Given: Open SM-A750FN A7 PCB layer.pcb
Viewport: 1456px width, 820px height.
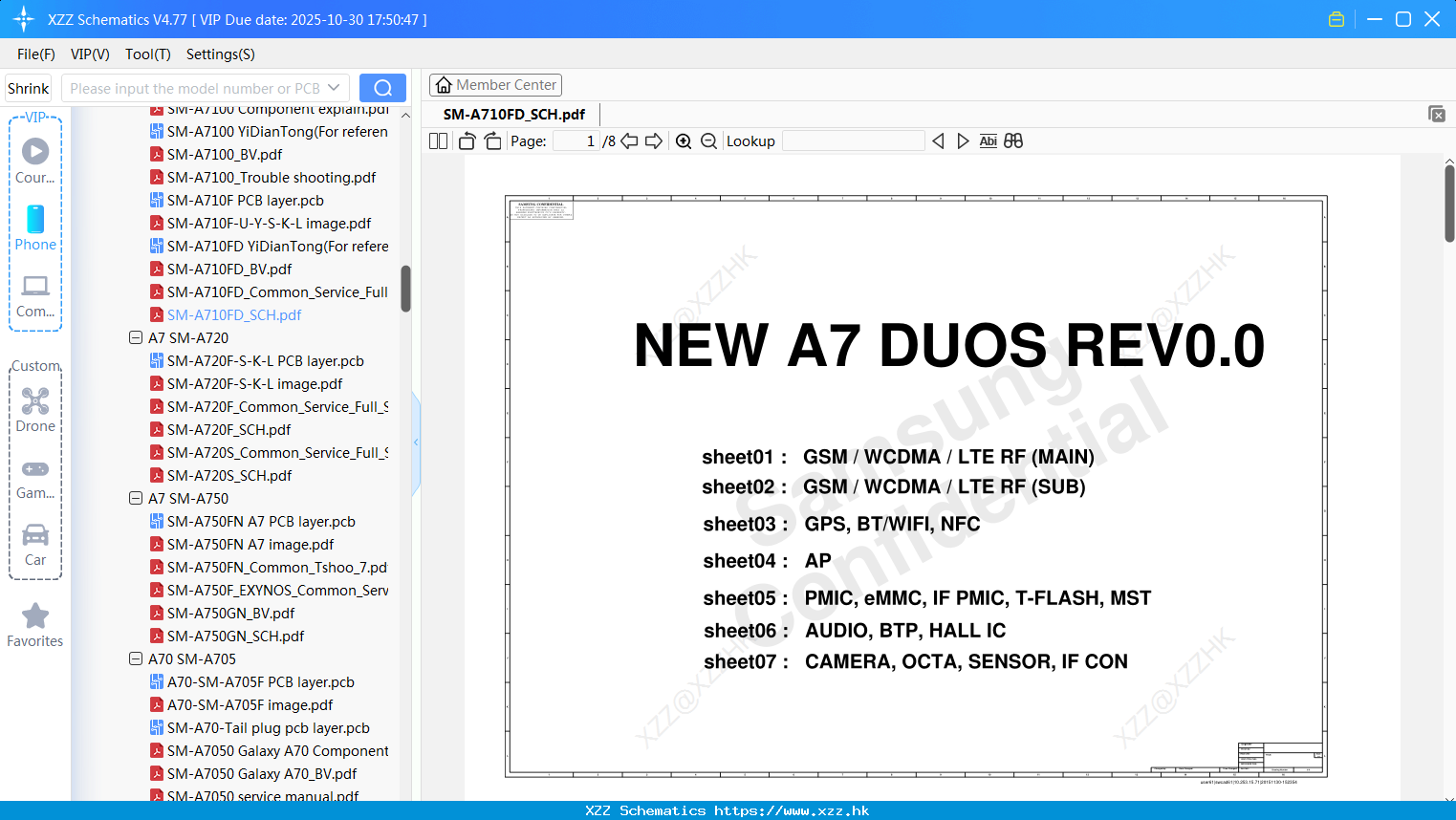Looking at the screenshot, I should coord(261,521).
